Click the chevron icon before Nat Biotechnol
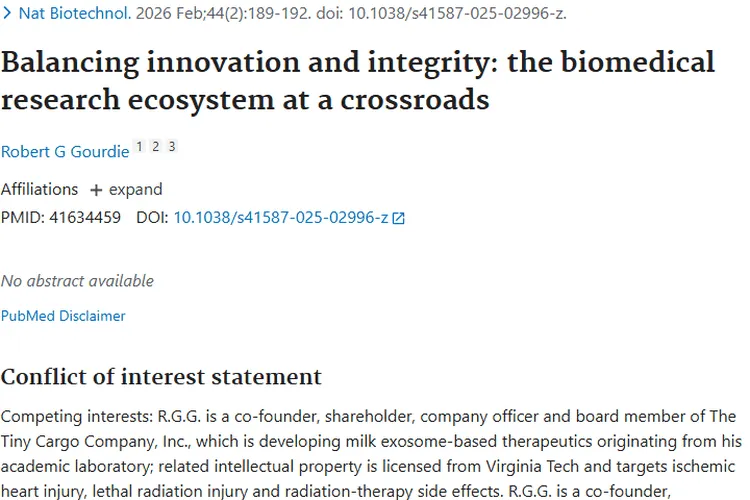The width and height of the screenshot is (750, 500). point(8,14)
